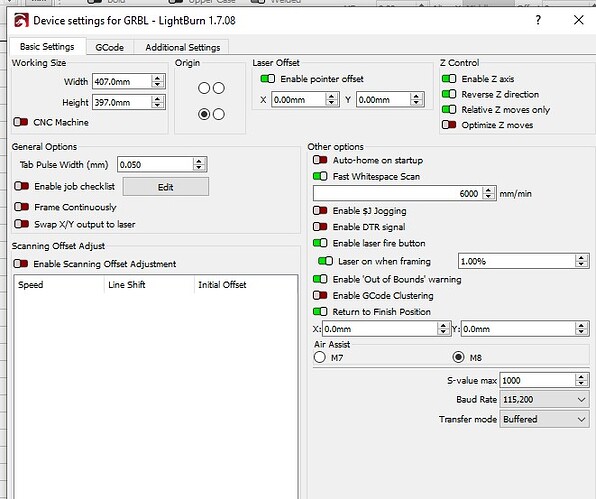
Task: Toggle Enable job checklist switch
Action: click(x=22, y=186)
